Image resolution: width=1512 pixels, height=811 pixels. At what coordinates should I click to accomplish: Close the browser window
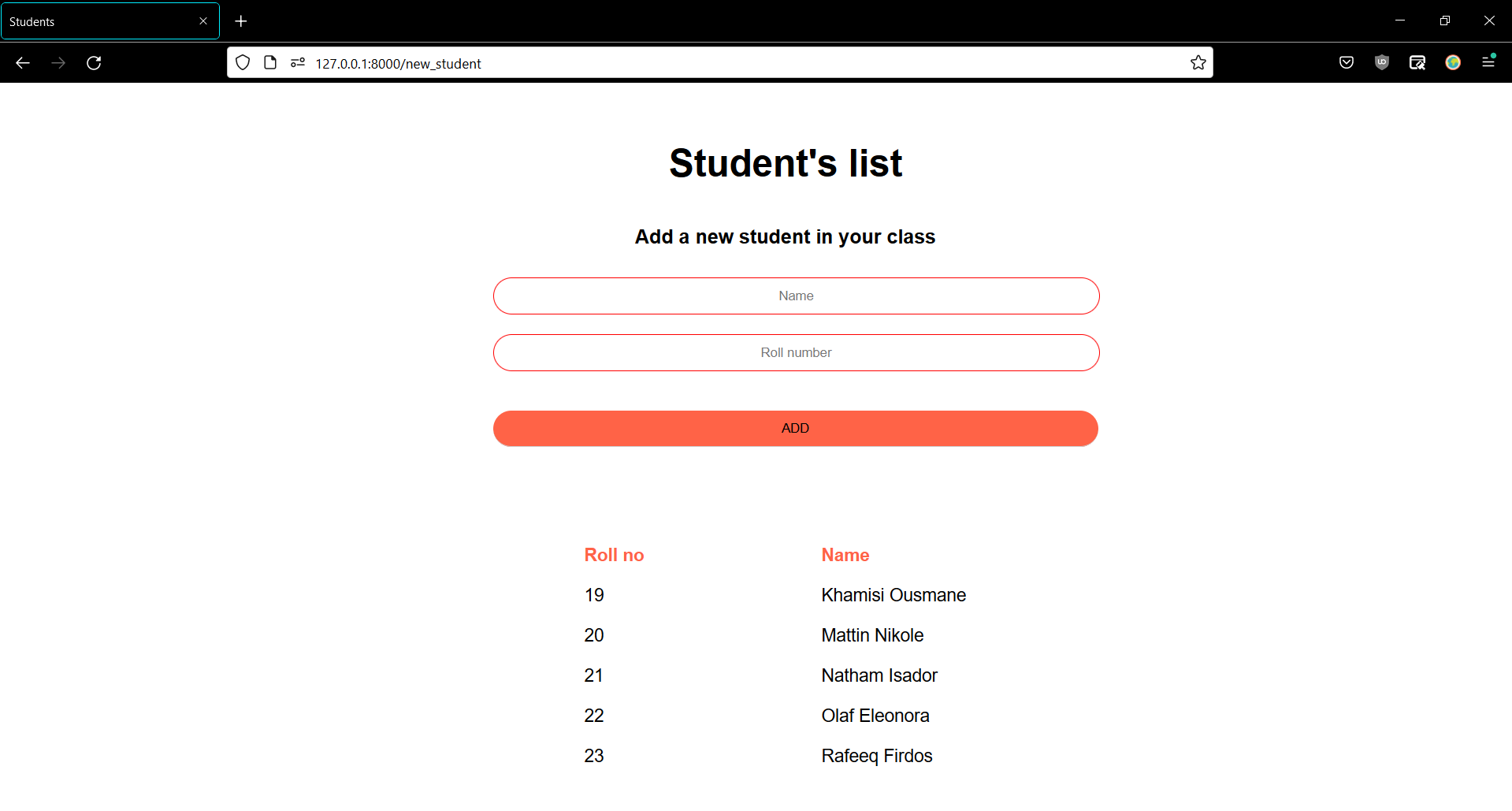click(x=1489, y=20)
